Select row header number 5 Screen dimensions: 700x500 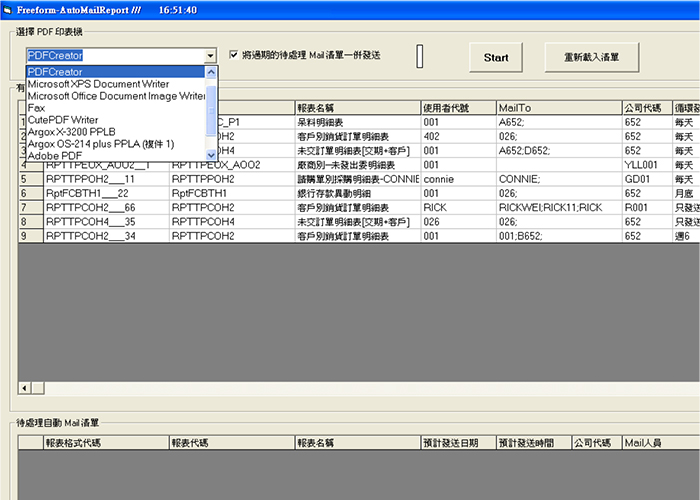click(x=31, y=179)
